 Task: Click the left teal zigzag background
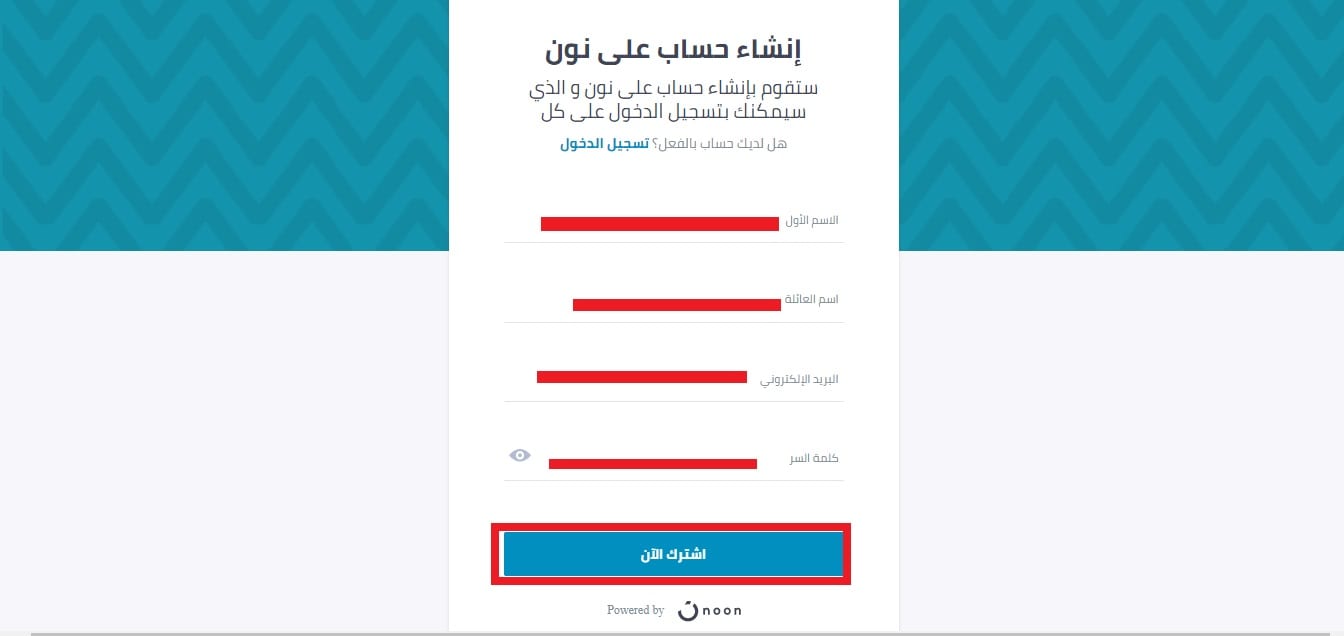pos(224,125)
